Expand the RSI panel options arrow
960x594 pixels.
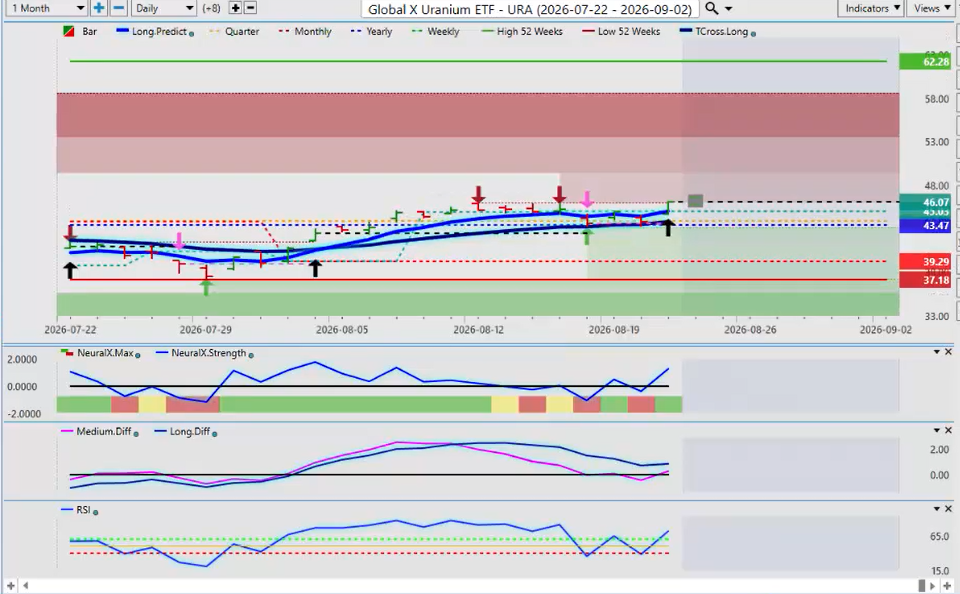tap(937, 509)
